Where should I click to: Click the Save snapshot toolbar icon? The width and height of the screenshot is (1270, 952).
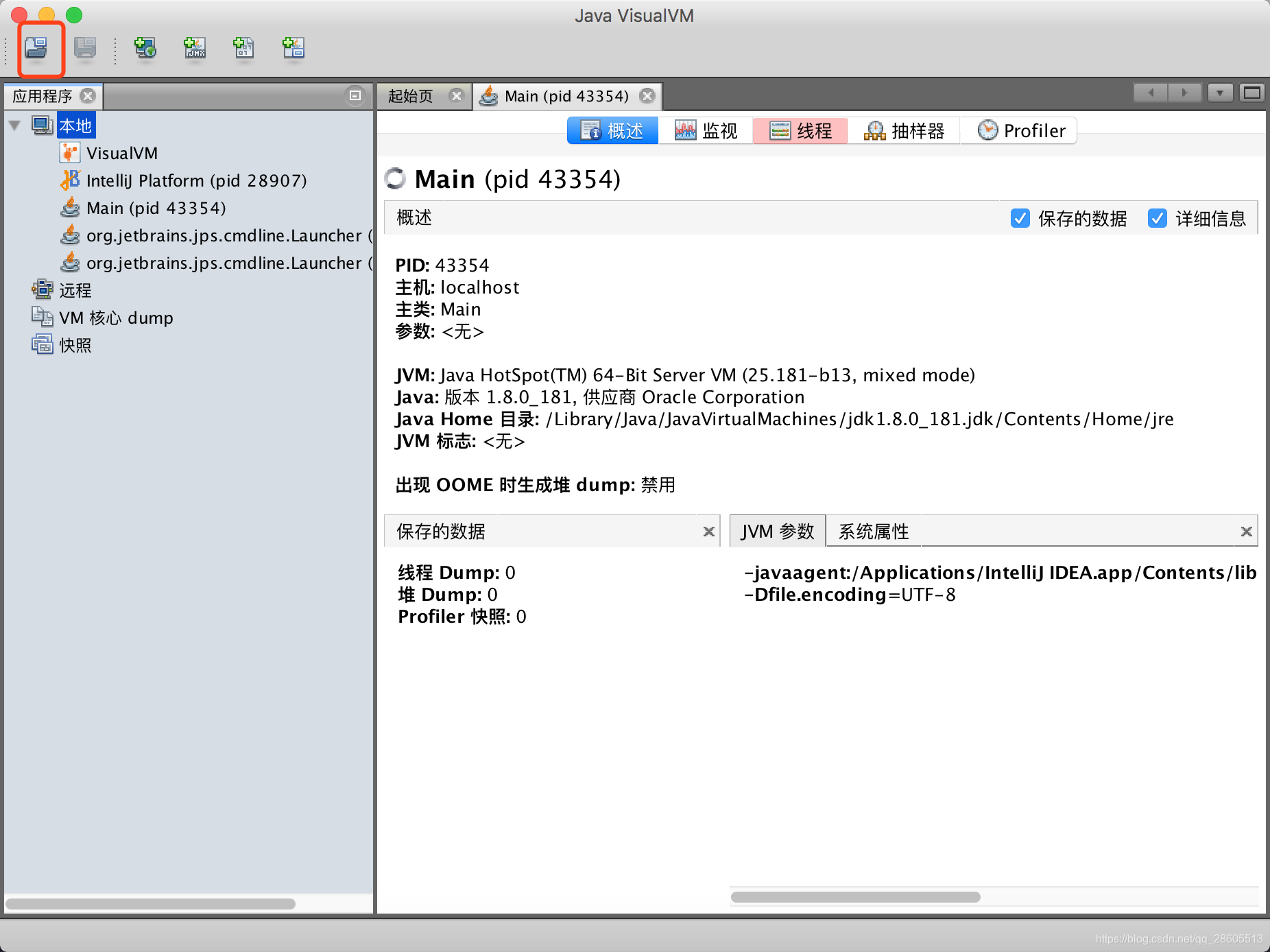86,48
